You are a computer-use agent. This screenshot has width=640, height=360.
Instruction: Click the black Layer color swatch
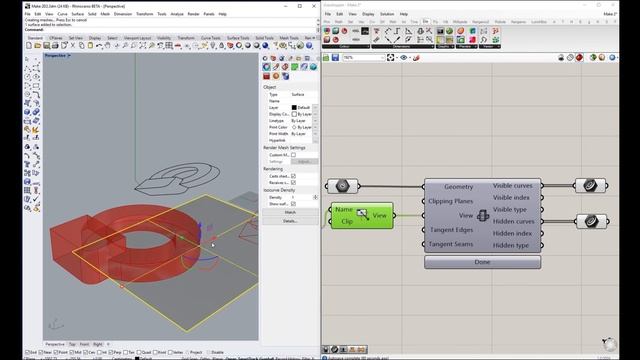point(294,108)
